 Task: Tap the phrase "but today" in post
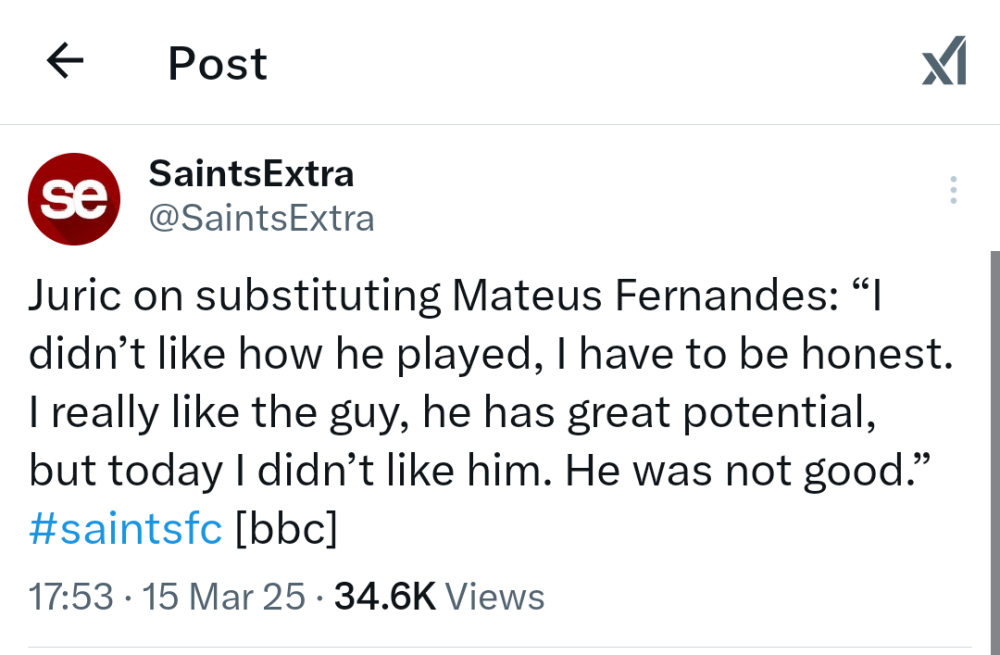(x=122, y=472)
